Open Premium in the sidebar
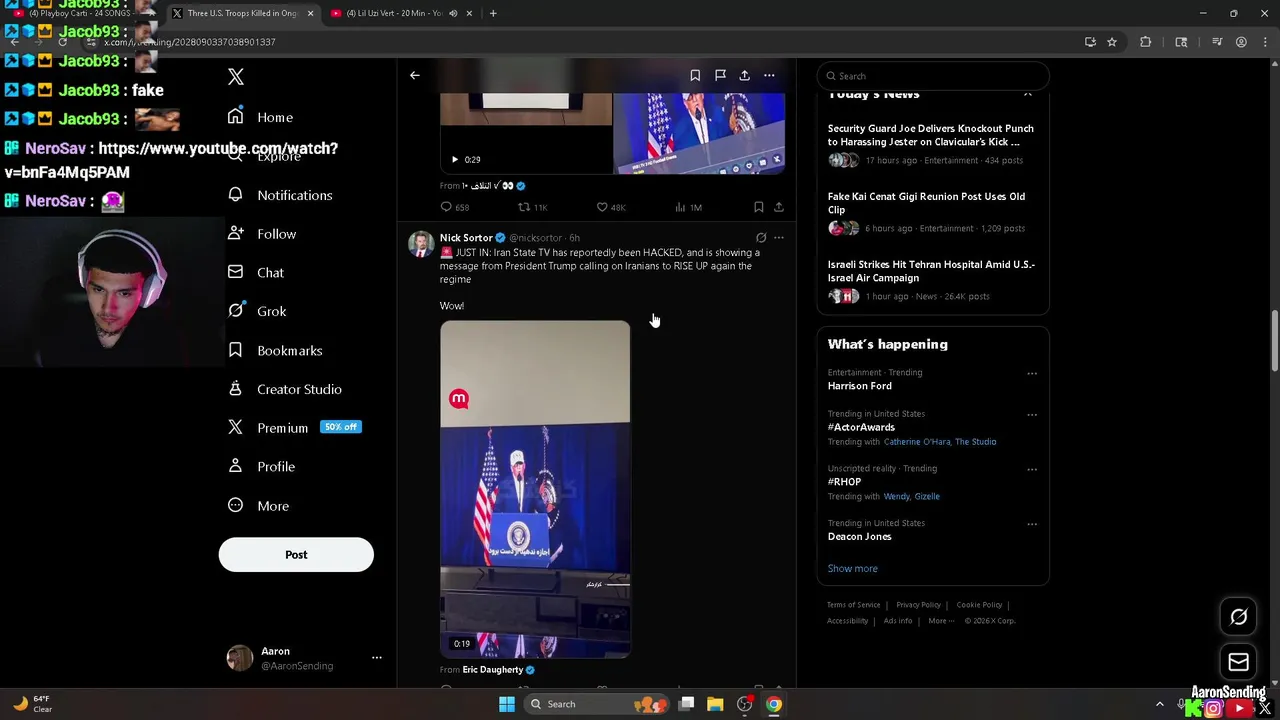This screenshot has width=1280, height=720. (x=294, y=427)
